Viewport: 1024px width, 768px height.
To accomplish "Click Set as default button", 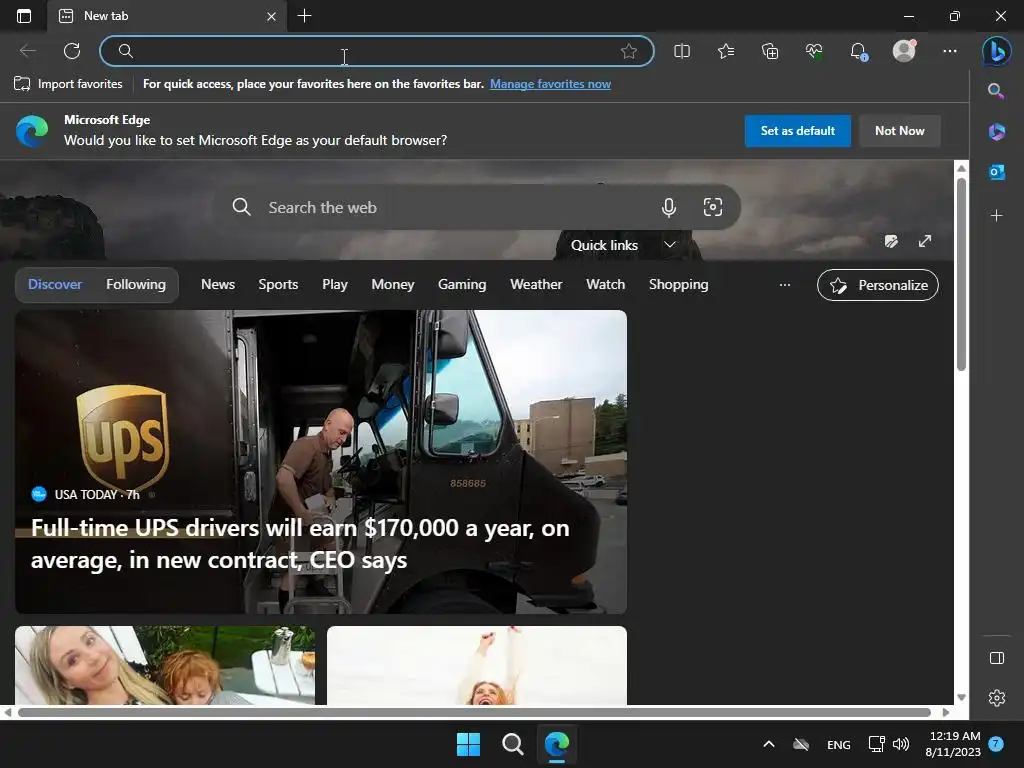I will click(x=797, y=131).
